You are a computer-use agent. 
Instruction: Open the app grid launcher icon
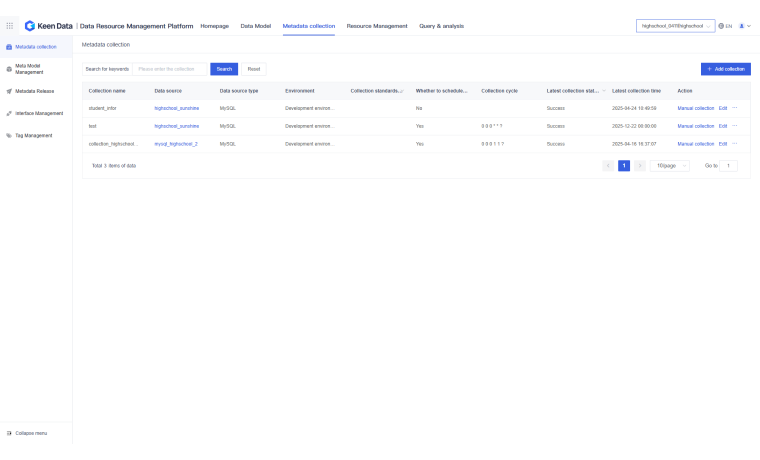click(x=10, y=26)
